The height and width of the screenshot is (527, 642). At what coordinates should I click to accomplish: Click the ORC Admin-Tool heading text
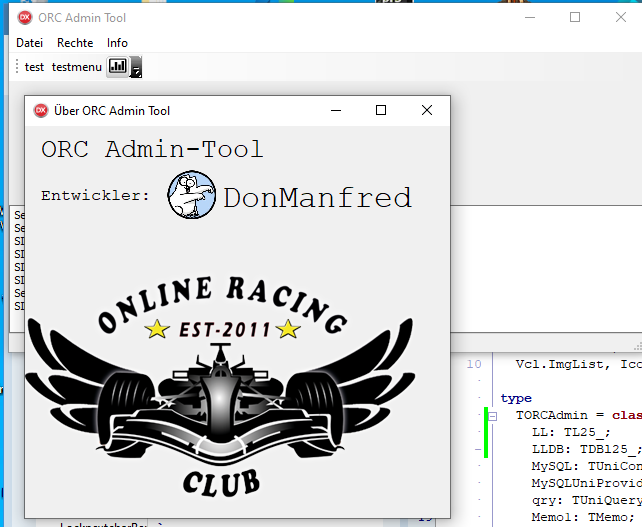pyautogui.click(x=152, y=150)
